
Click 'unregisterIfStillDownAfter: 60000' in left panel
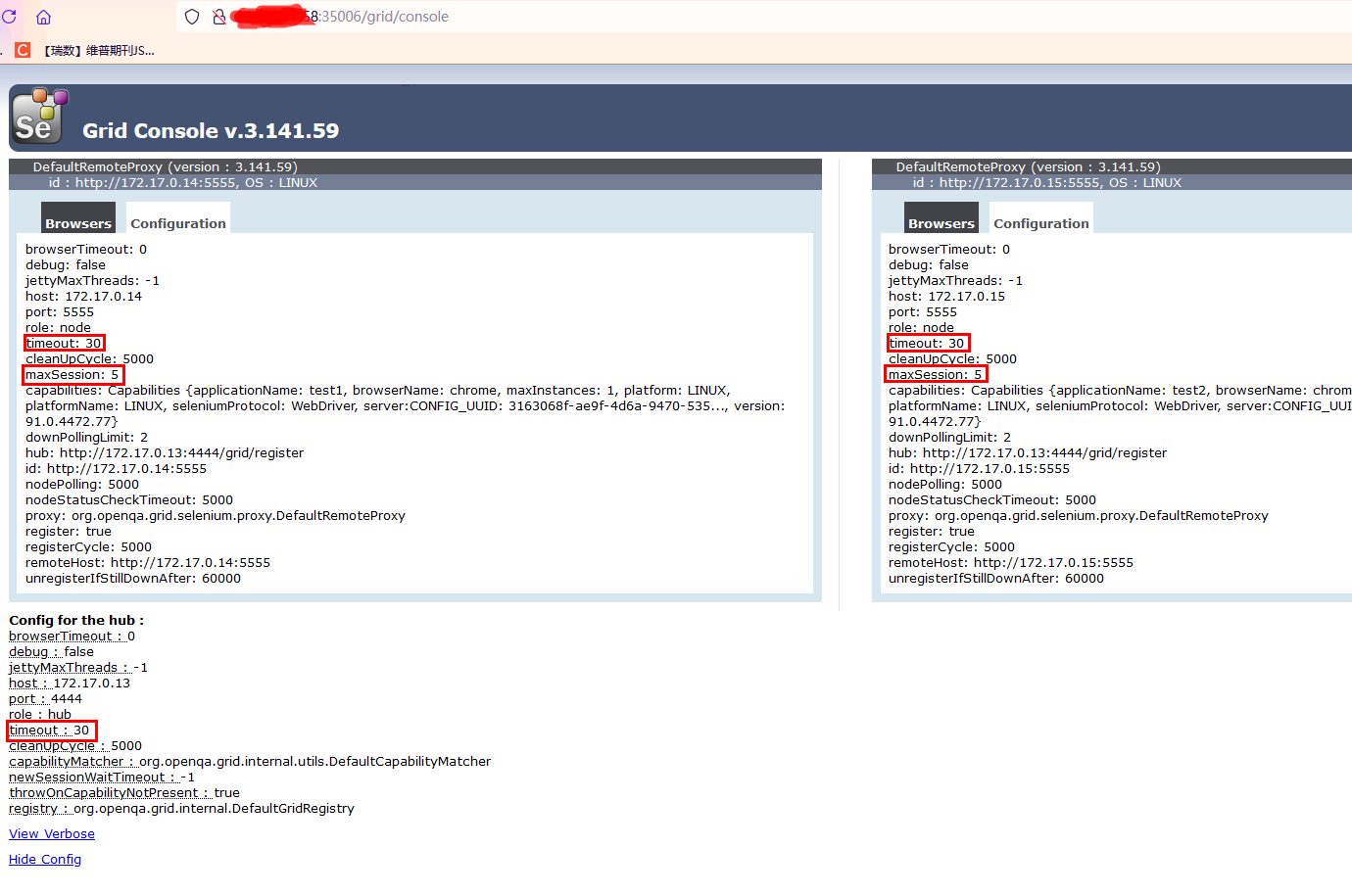point(133,579)
